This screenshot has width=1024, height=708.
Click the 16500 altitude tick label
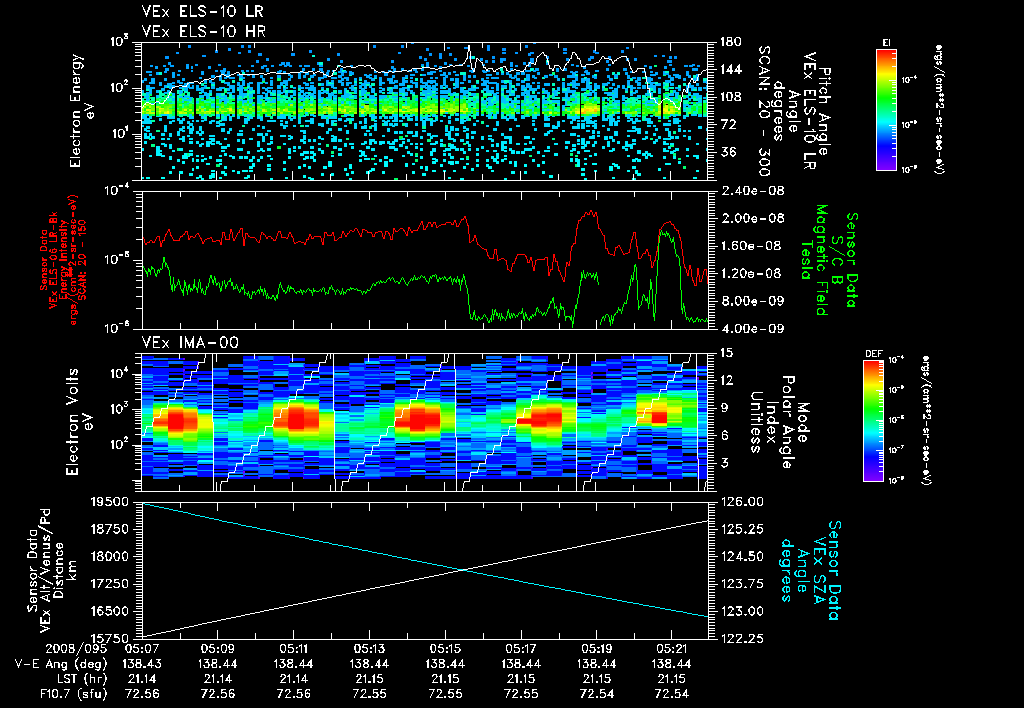pos(111,611)
